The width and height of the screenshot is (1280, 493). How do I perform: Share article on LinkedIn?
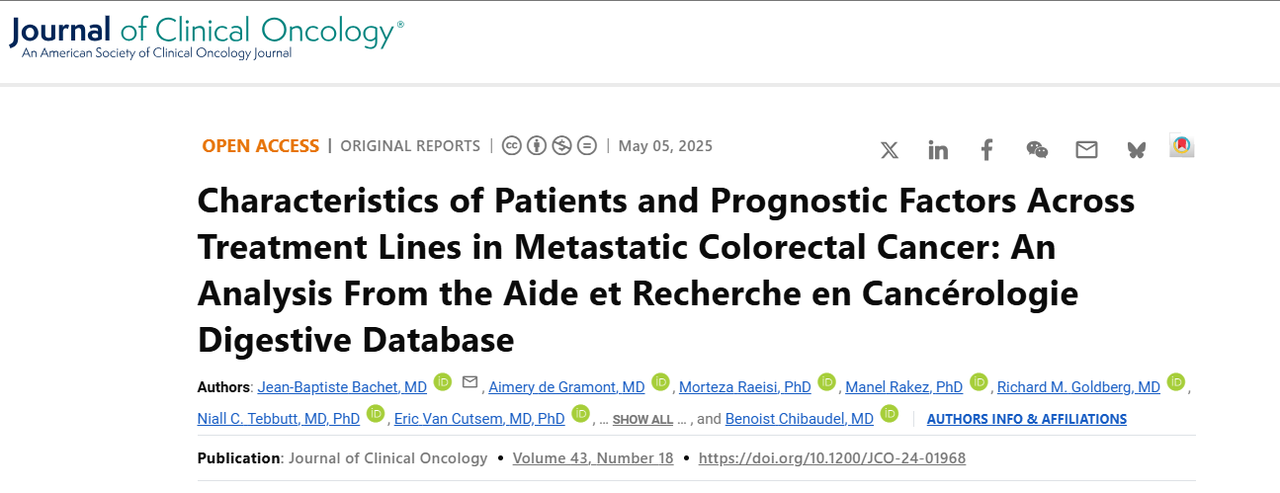(x=938, y=150)
